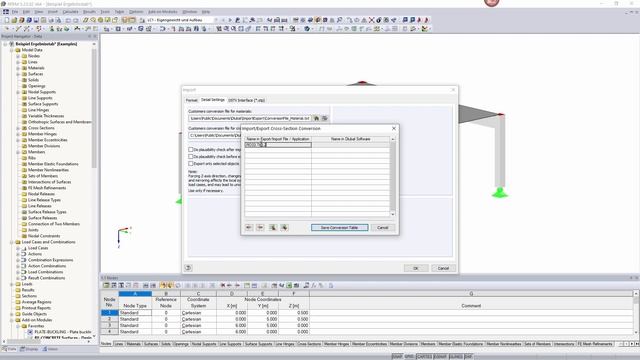Toggle DXF in status bar

click(468, 357)
